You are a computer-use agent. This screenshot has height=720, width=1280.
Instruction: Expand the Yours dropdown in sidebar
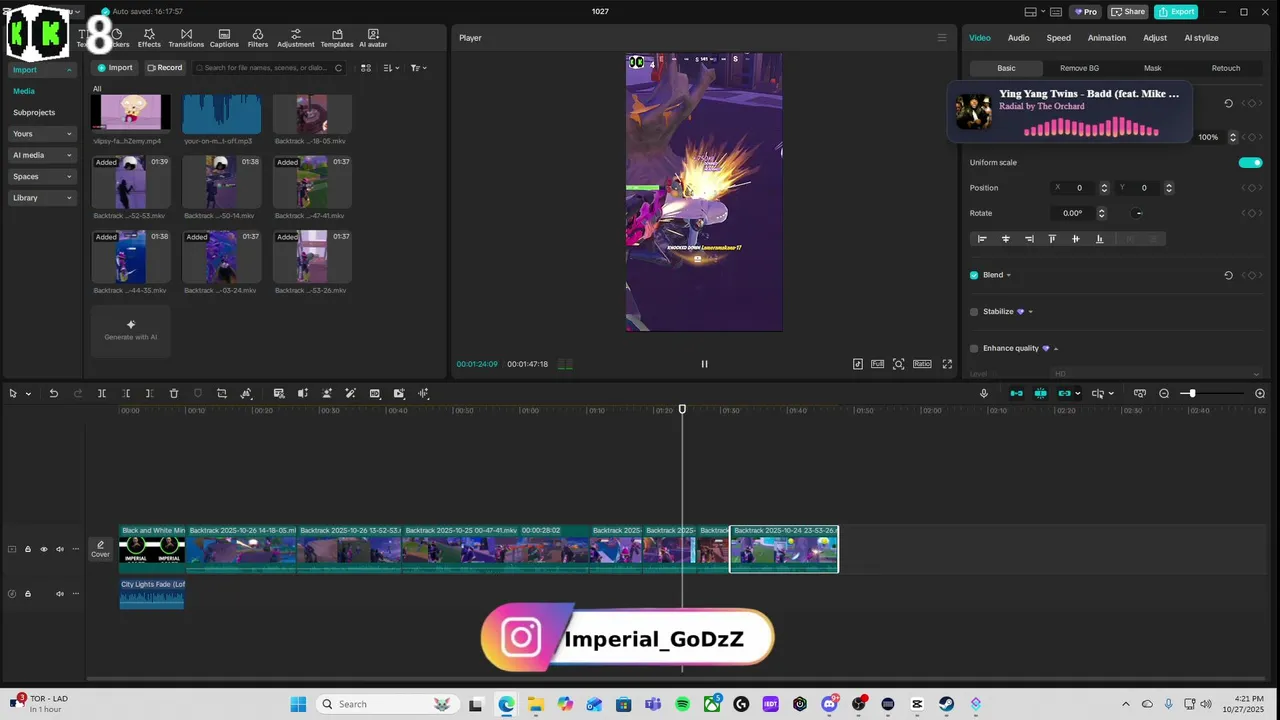(69, 134)
